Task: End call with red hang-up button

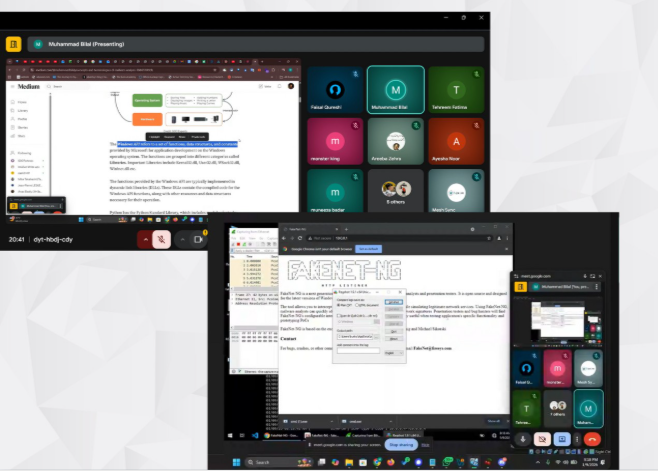Action: click(592, 439)
